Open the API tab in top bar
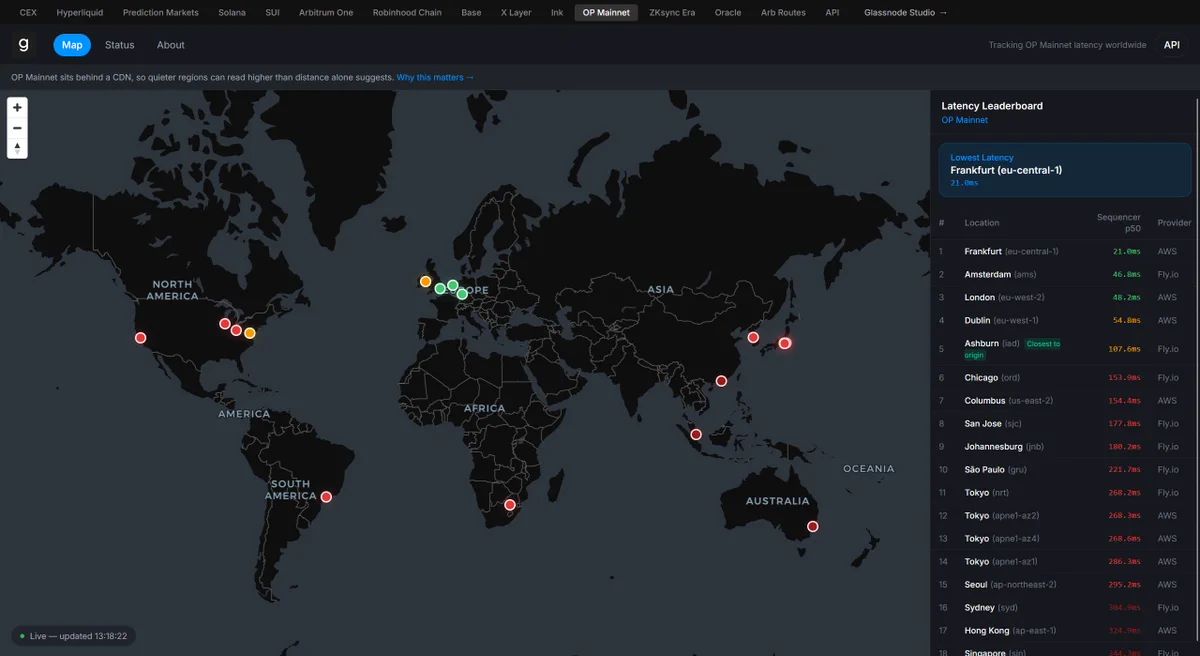The image size is (1200, 656). (x=832, y=13)
